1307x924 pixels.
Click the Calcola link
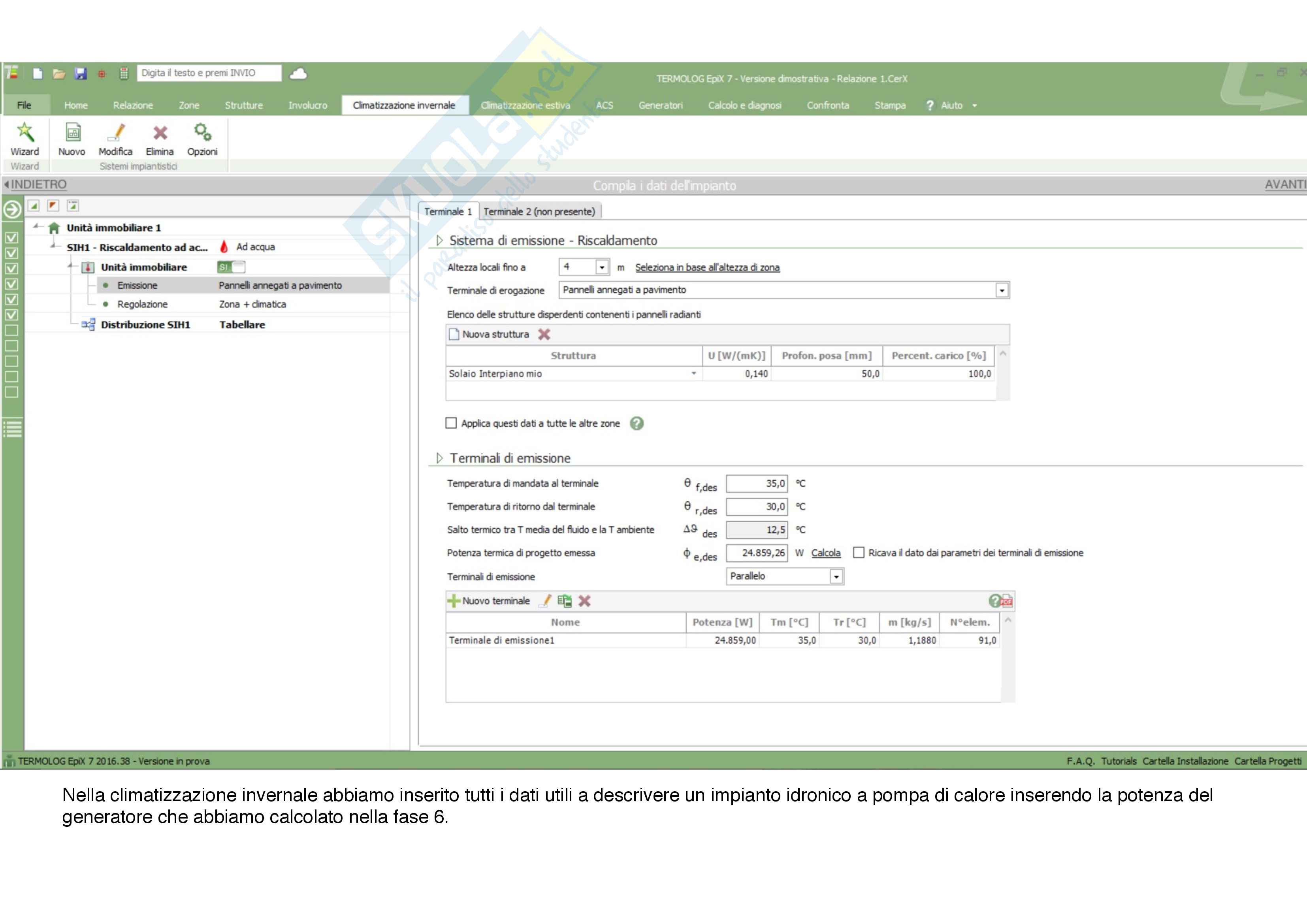click(825, 553)
